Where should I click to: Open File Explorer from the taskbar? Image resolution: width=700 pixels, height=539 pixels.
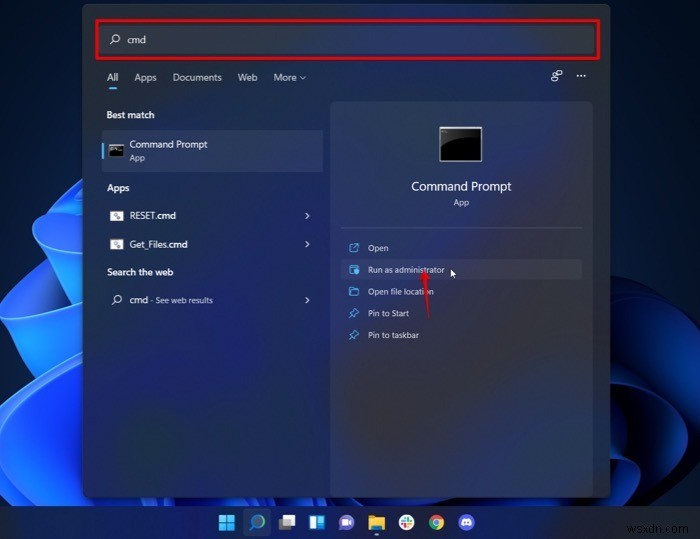377,522
